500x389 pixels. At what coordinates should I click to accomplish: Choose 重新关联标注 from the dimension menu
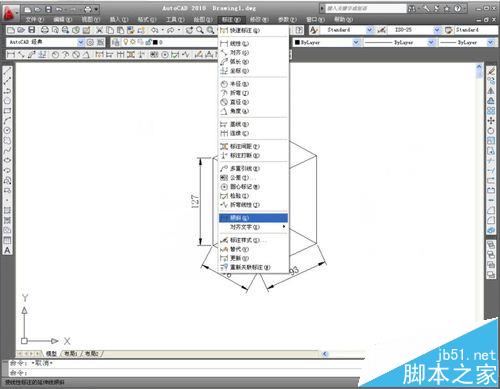(253, 267)
